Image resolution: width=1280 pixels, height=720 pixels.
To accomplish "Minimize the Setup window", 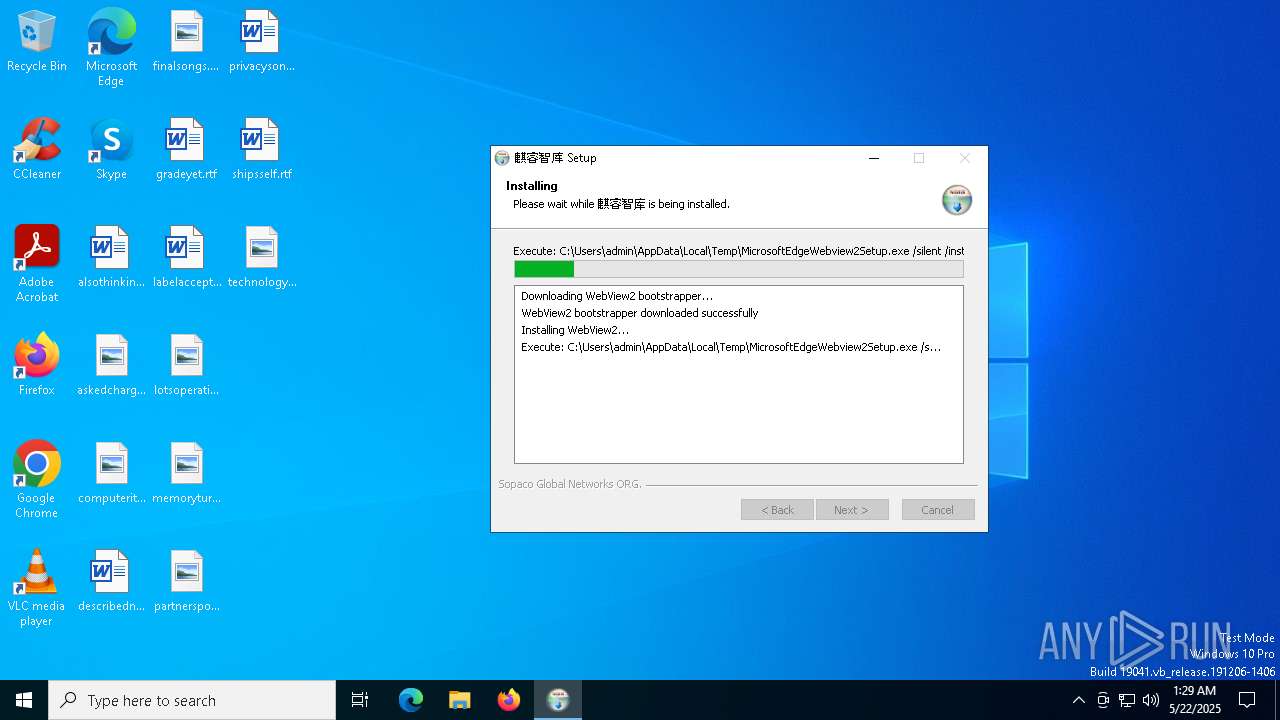I will [874, 158].
